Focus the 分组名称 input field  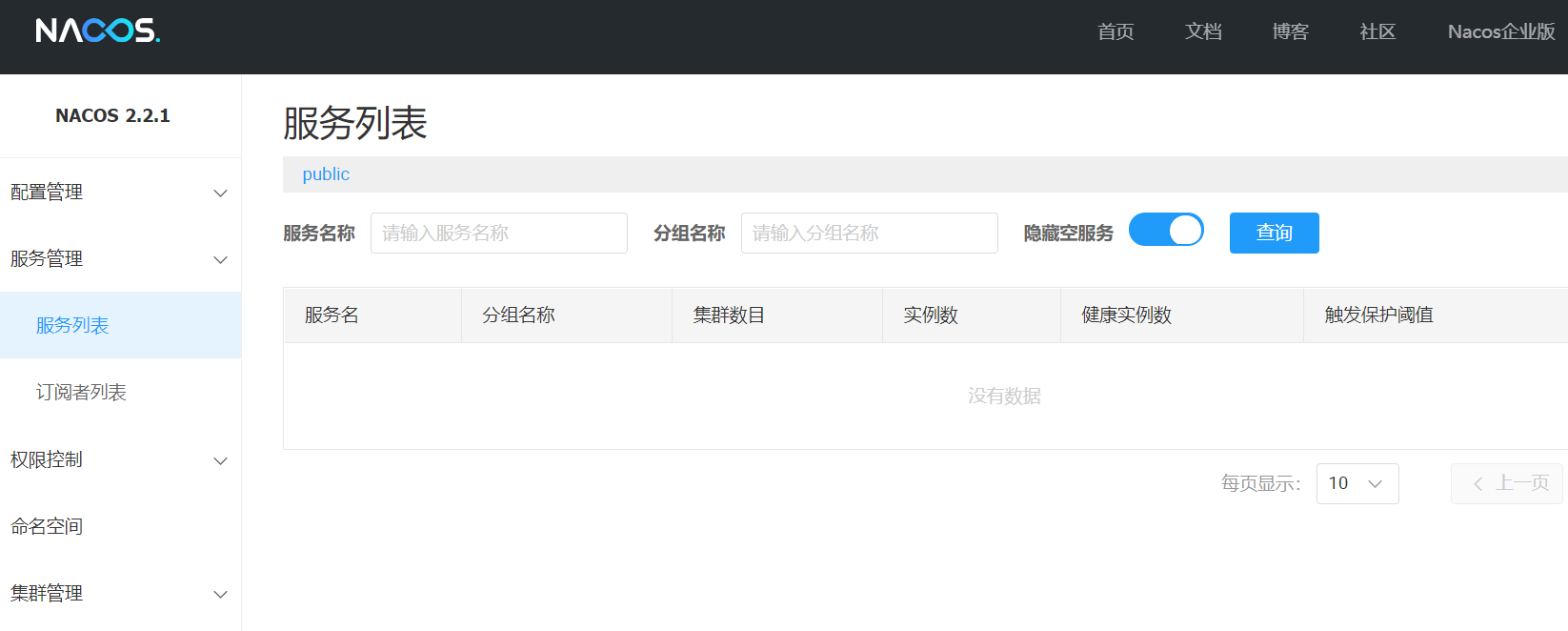(x=869, y=234)
